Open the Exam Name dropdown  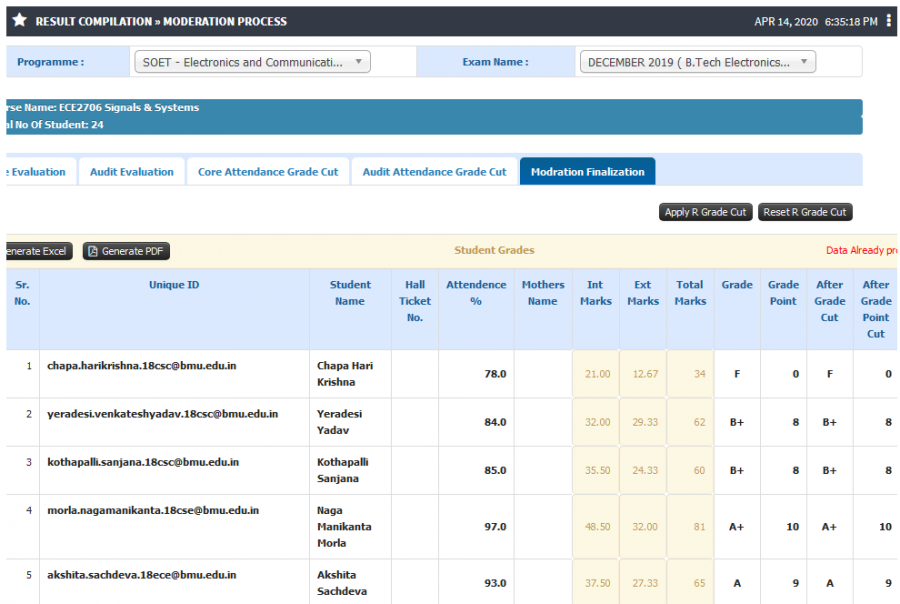(698, 62)
